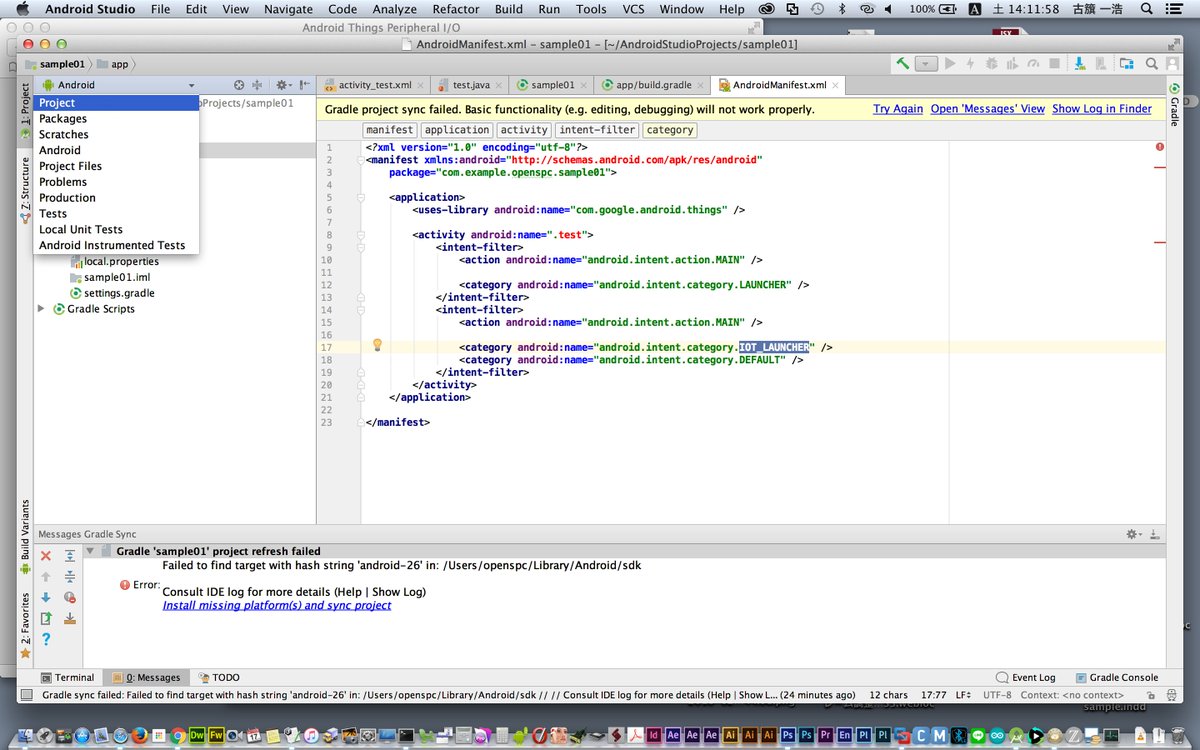Select Packages in the view list
The image size is (1200, 750).
tap(116, 119)
